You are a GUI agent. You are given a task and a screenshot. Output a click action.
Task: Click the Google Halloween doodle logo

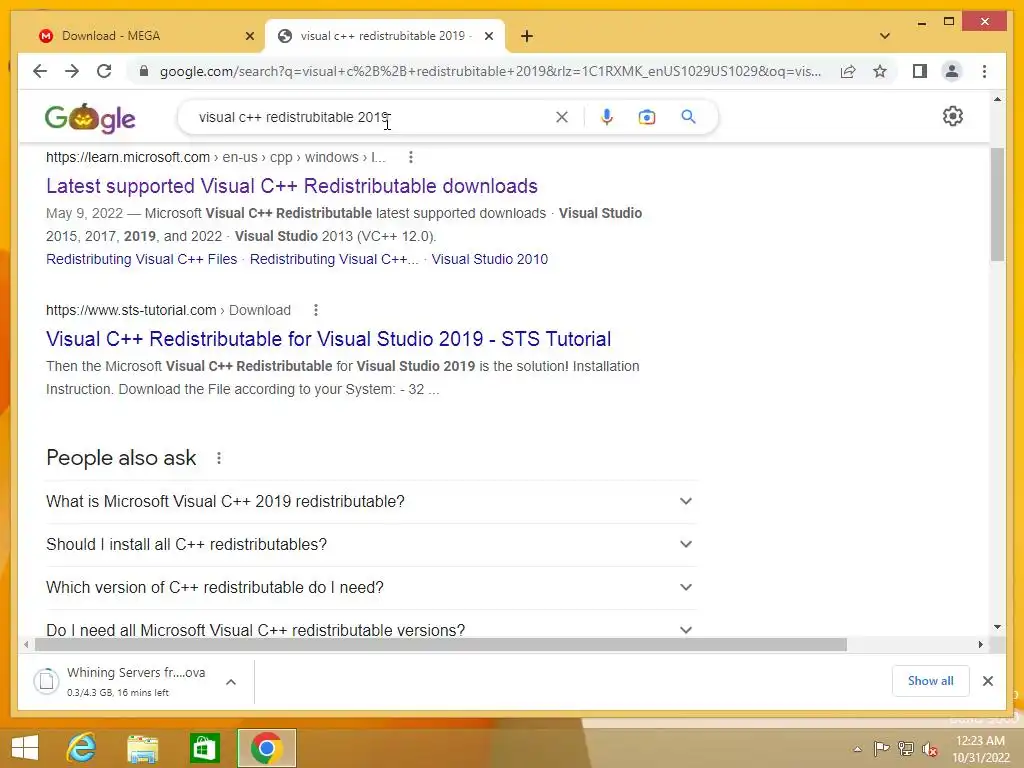tap(90, 118)
